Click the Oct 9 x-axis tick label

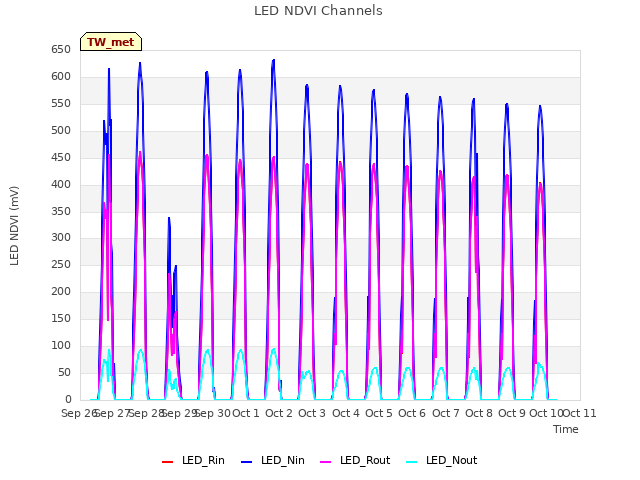click(x=512, y=413)
